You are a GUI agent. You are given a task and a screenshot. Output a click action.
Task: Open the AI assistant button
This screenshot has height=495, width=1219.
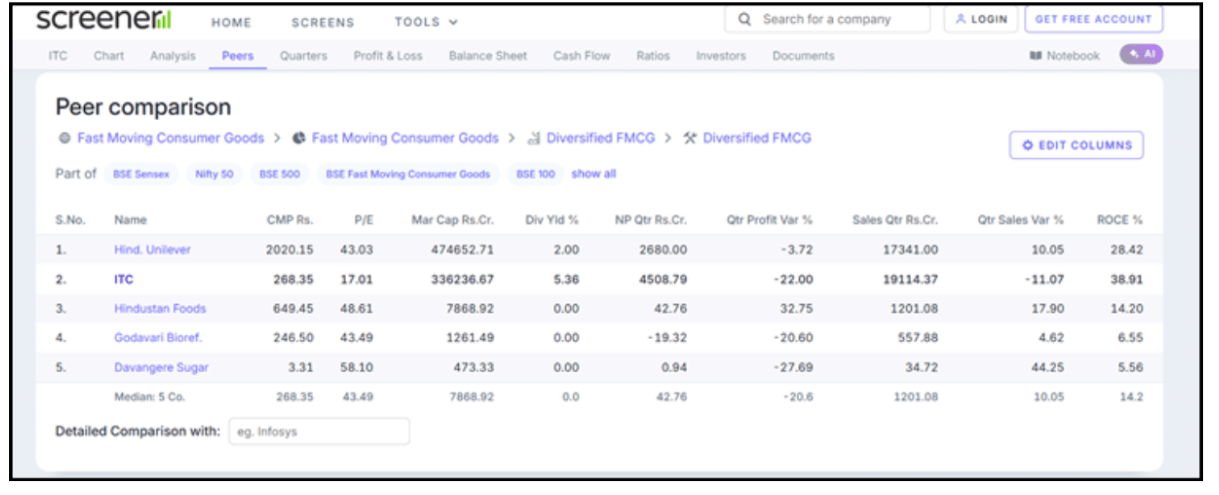coord(1141,55)
